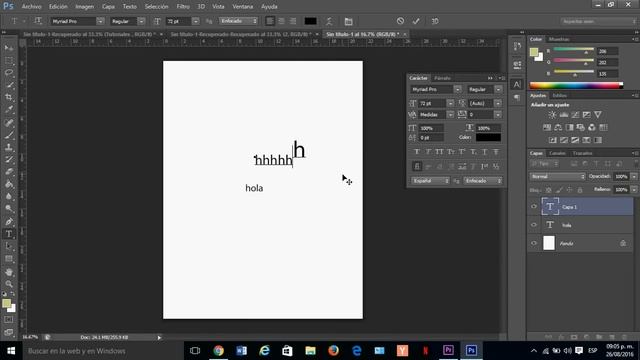Switch to the Canales tab
This screenshot has width=640, height=360.
(x=557, y=153)
